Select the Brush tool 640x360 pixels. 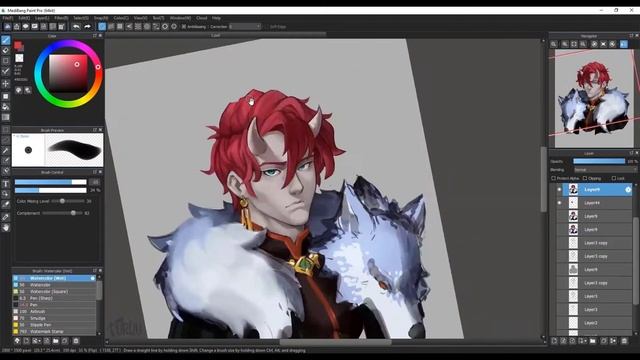pyautogui.click(x=6, y=40)
